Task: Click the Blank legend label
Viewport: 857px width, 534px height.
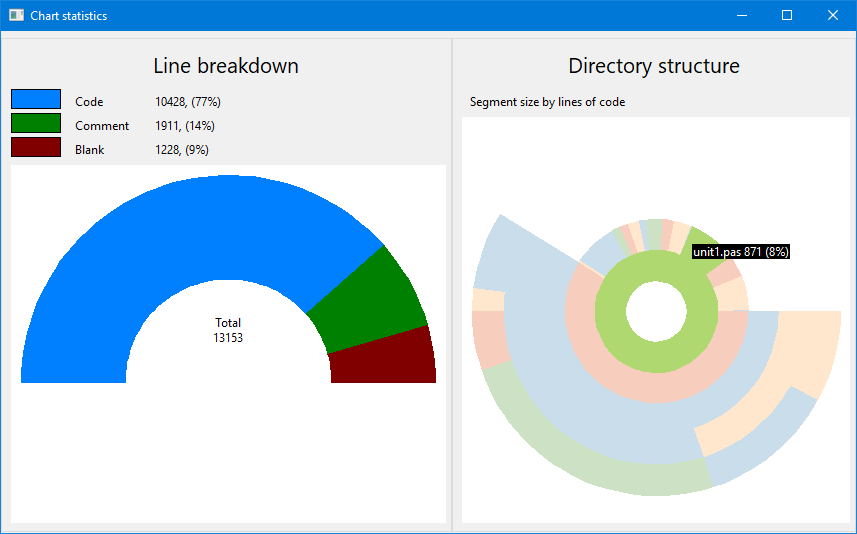Action: 90,150
